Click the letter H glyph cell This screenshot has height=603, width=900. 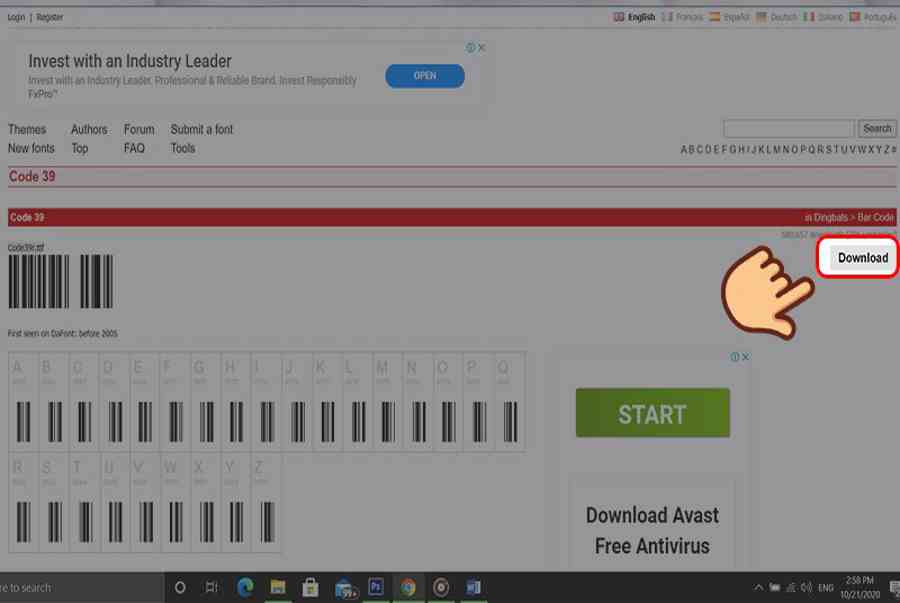[236, 401]
